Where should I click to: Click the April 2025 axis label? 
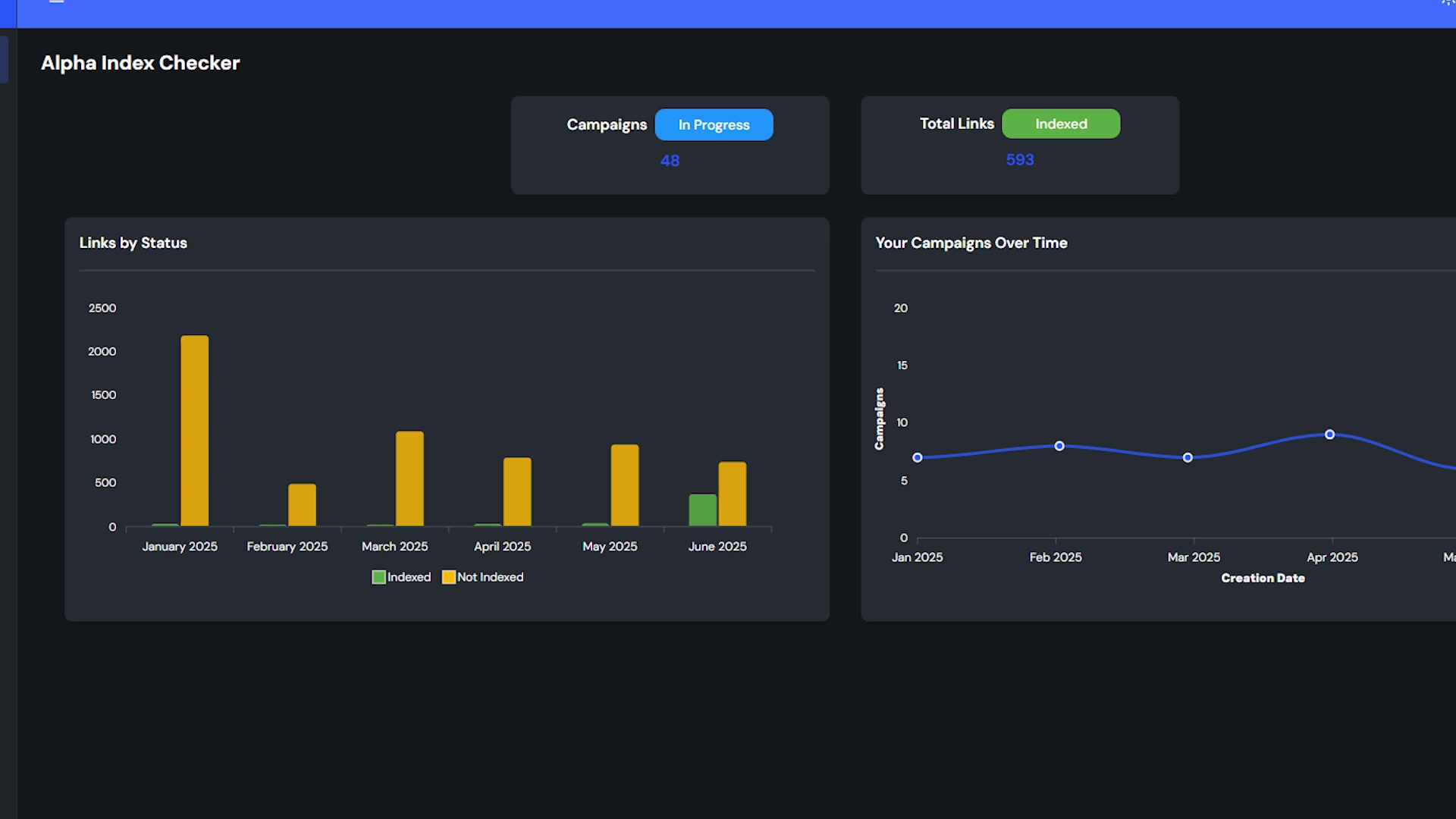tap(503, 546)
